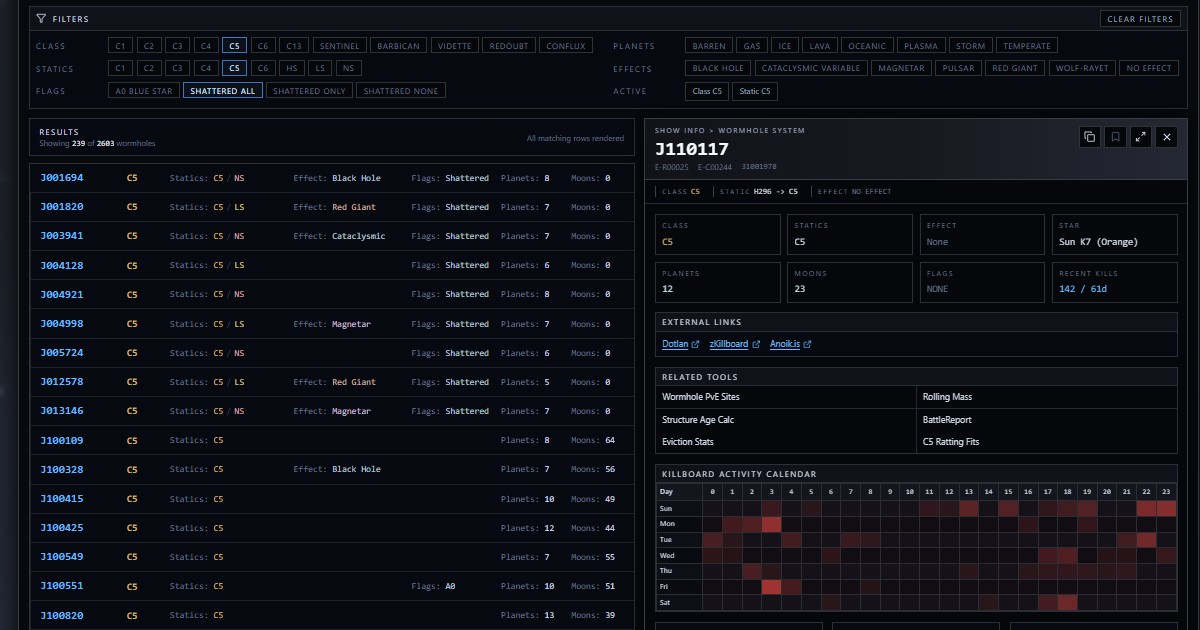Screen dimensions: 1200x630
Task: Enable the Black Hole effect filter
Action: tap(718, 68)
